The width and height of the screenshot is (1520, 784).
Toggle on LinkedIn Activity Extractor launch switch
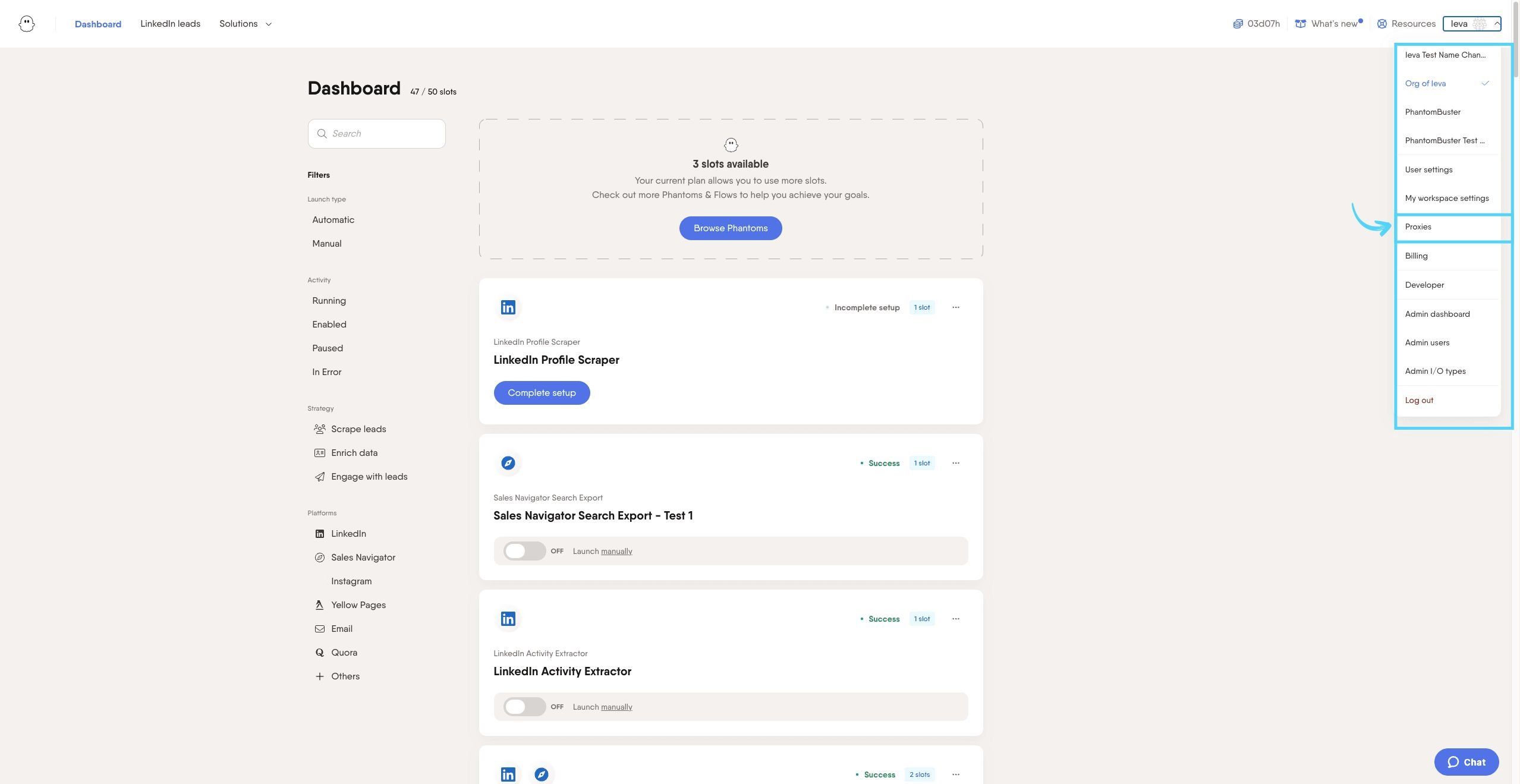click(x=524, y=707)
